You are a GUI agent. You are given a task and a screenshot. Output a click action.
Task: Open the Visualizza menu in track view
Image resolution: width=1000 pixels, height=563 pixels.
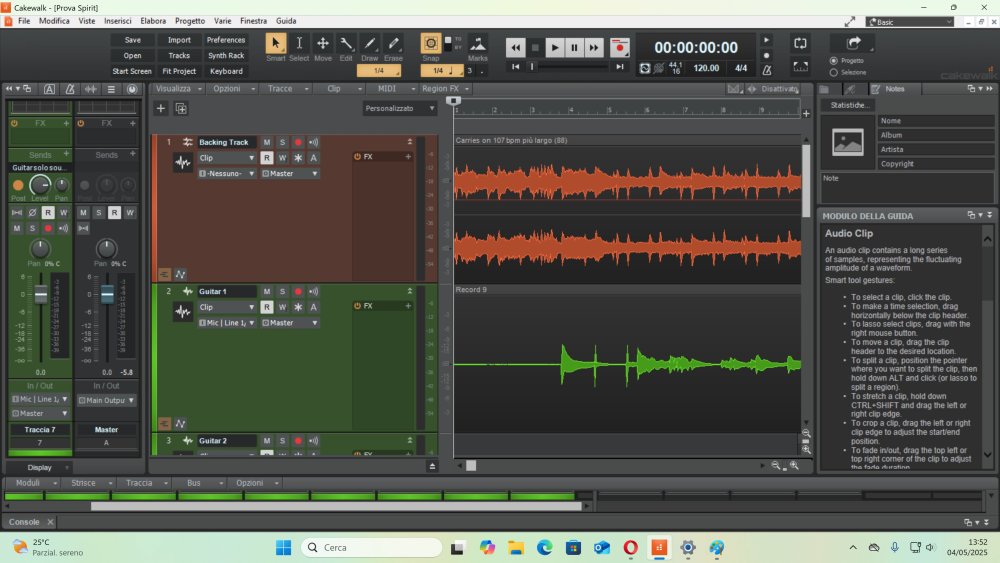(178, 89)
